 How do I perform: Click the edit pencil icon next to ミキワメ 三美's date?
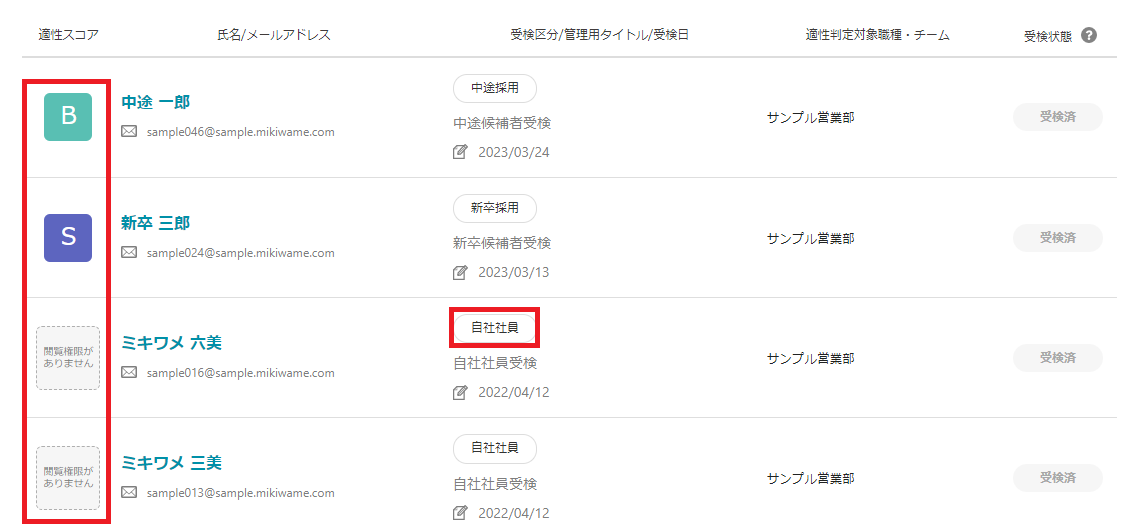click(460, 513)
